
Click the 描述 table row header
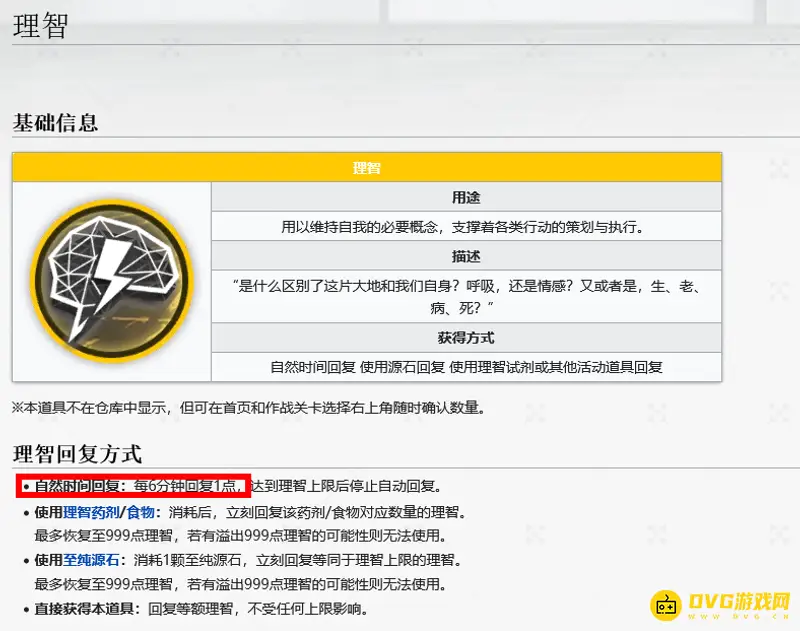tap(466, 256)
